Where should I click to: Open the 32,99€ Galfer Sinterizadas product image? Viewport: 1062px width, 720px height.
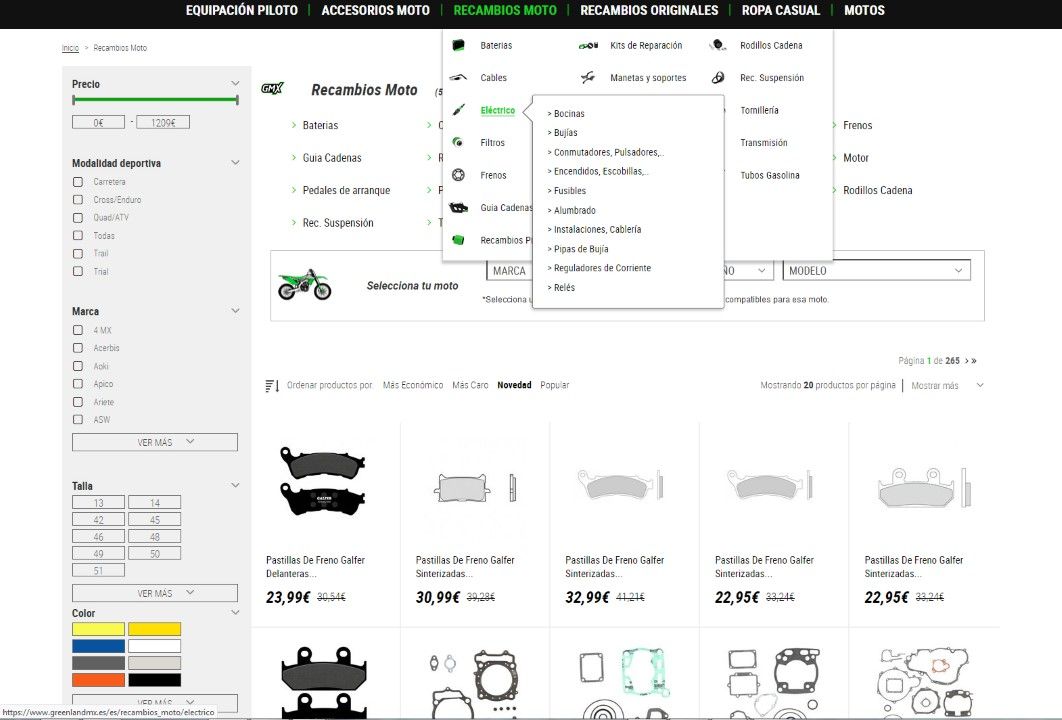(x=621, y=484)
